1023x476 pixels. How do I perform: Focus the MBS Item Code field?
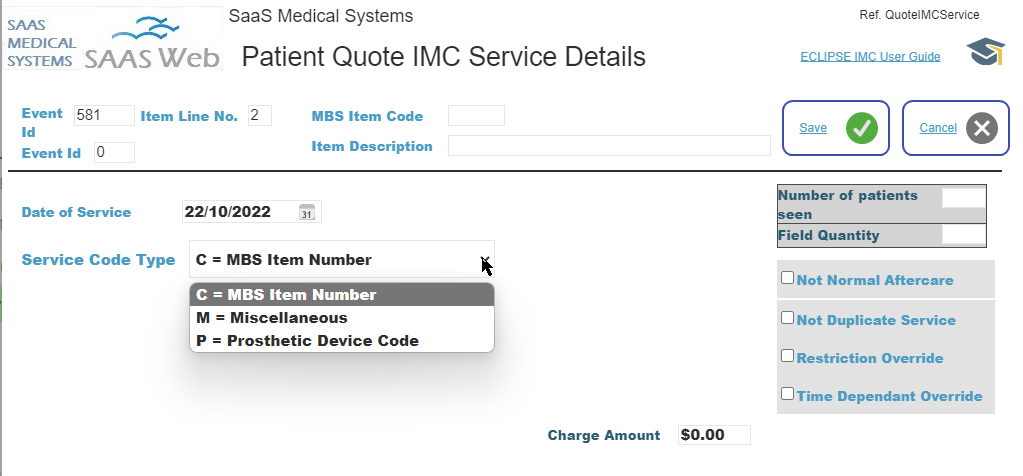pyautogui.click(x=476, y=115)
